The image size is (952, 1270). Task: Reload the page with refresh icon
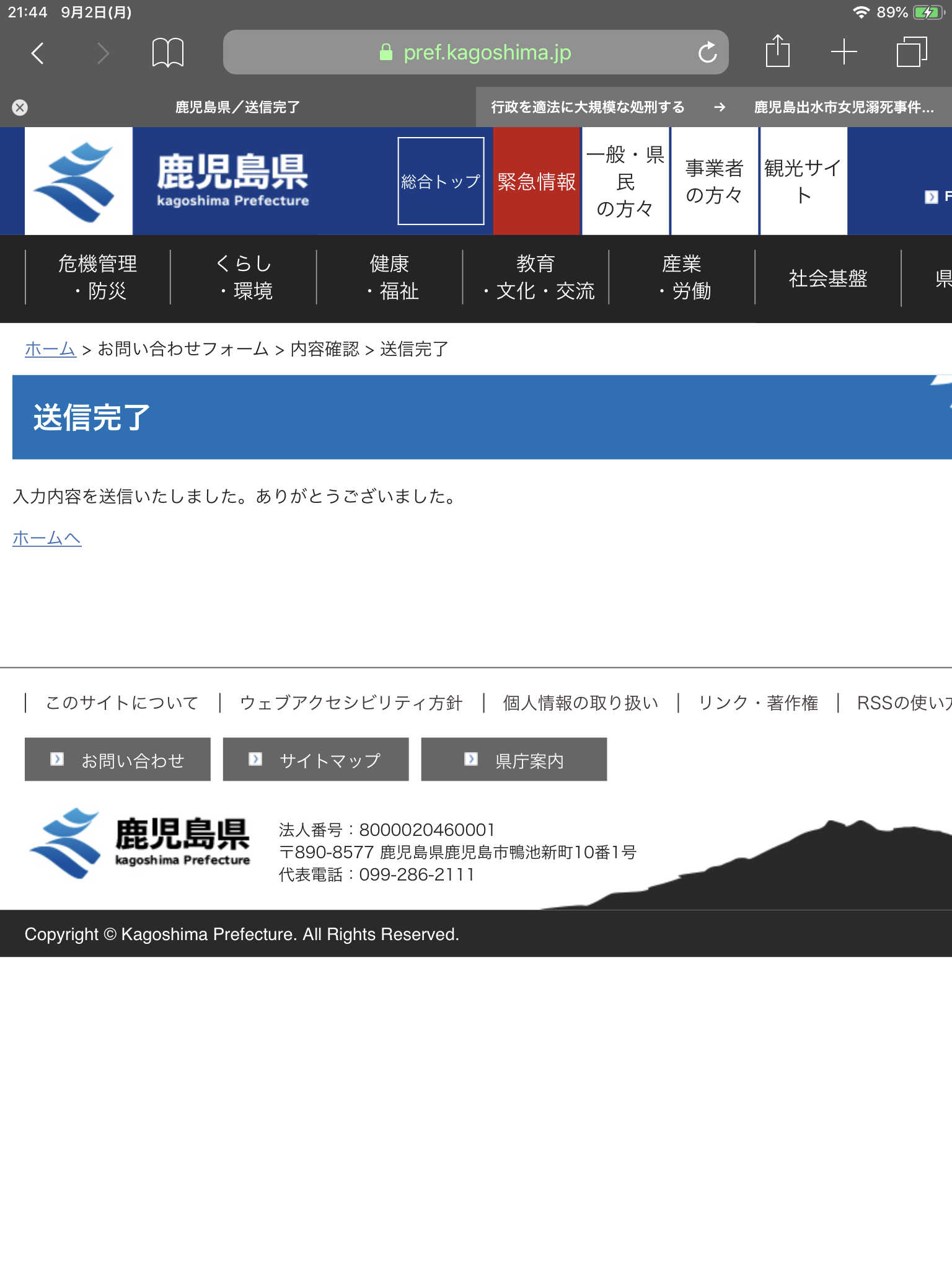tap(707, 53)
